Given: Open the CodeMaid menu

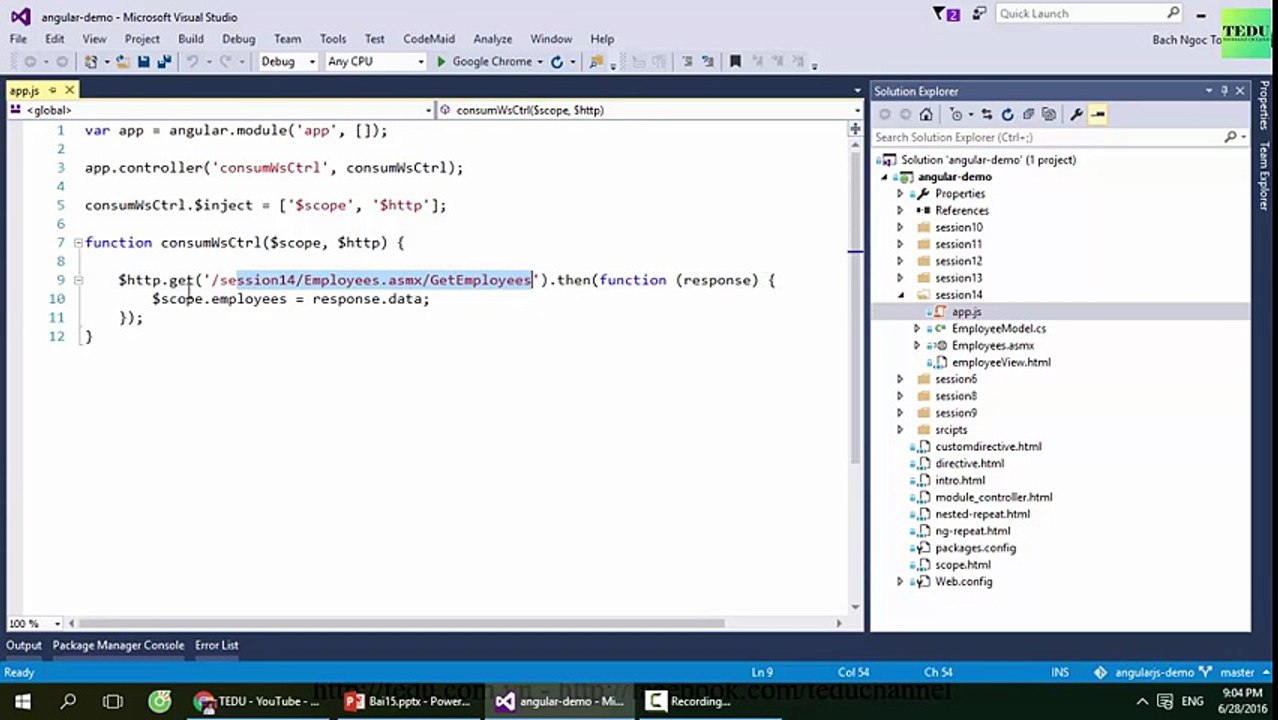Looking at the screenshot, I should pyautogui.click(x=429, y=39).
